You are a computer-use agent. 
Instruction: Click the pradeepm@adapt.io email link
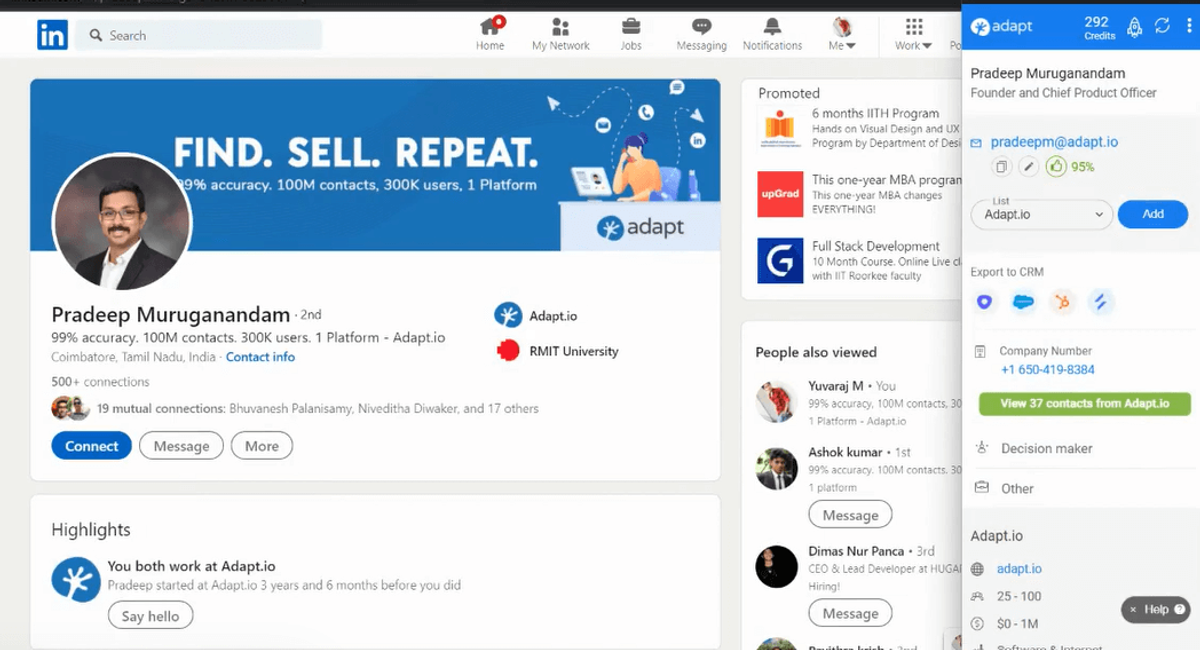(x=1054, y=142)
